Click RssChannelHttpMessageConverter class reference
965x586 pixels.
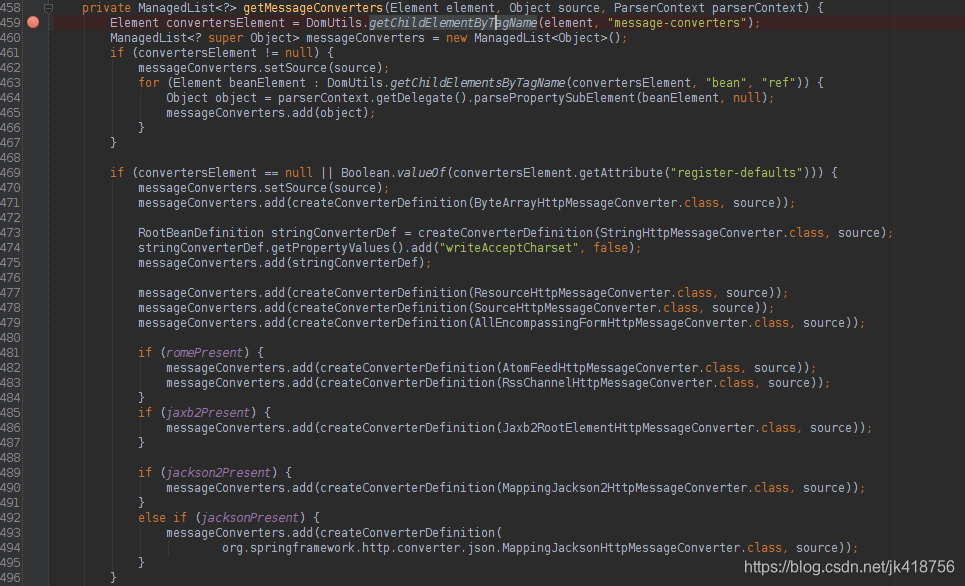point(607,383)
